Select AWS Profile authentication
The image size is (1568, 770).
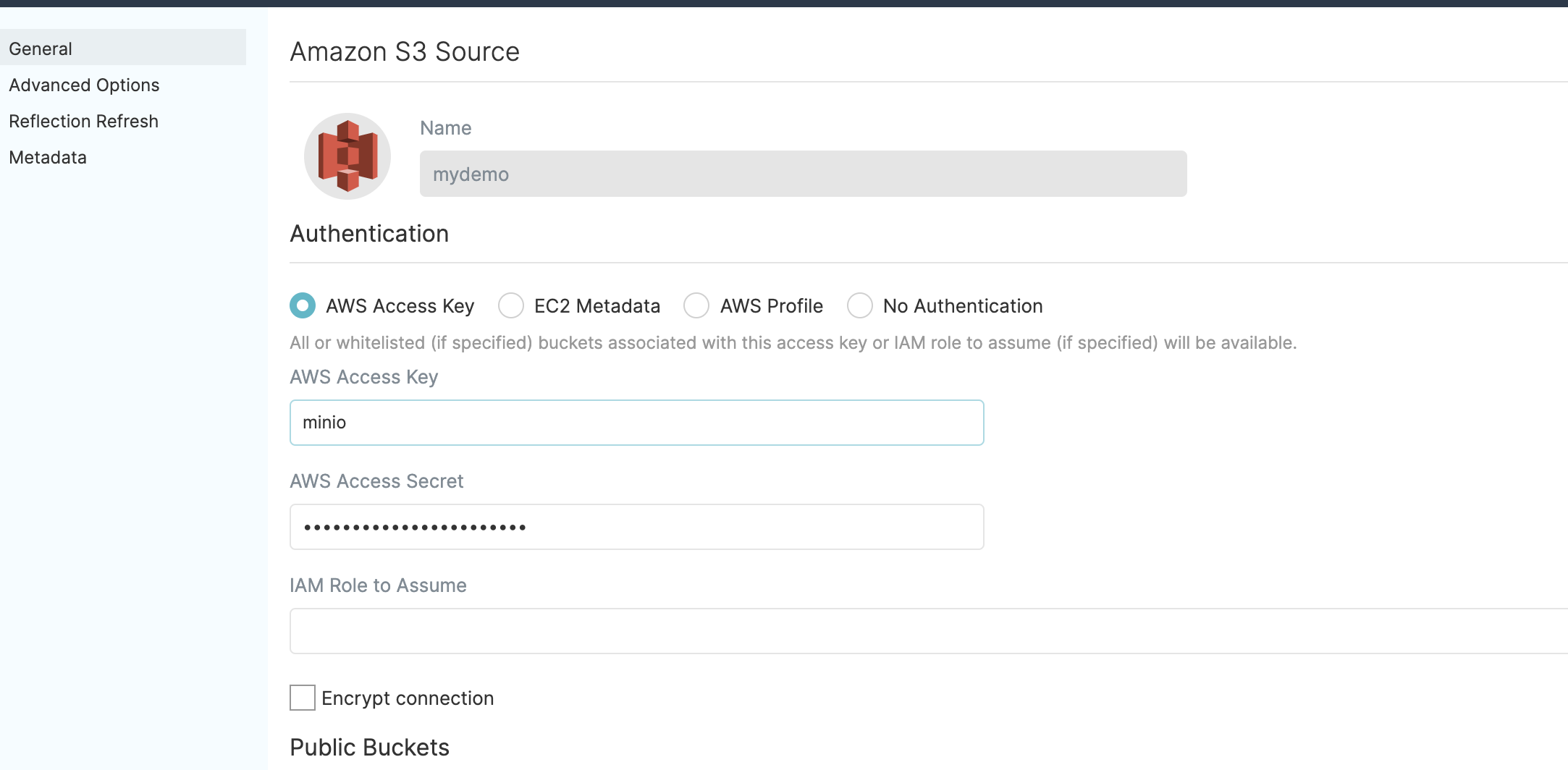pyautogui.click(x=696, y=305)
